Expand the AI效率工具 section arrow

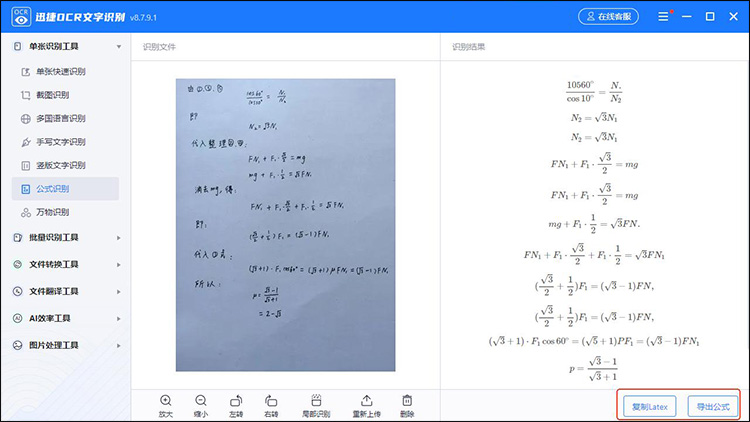pos(119,319)
